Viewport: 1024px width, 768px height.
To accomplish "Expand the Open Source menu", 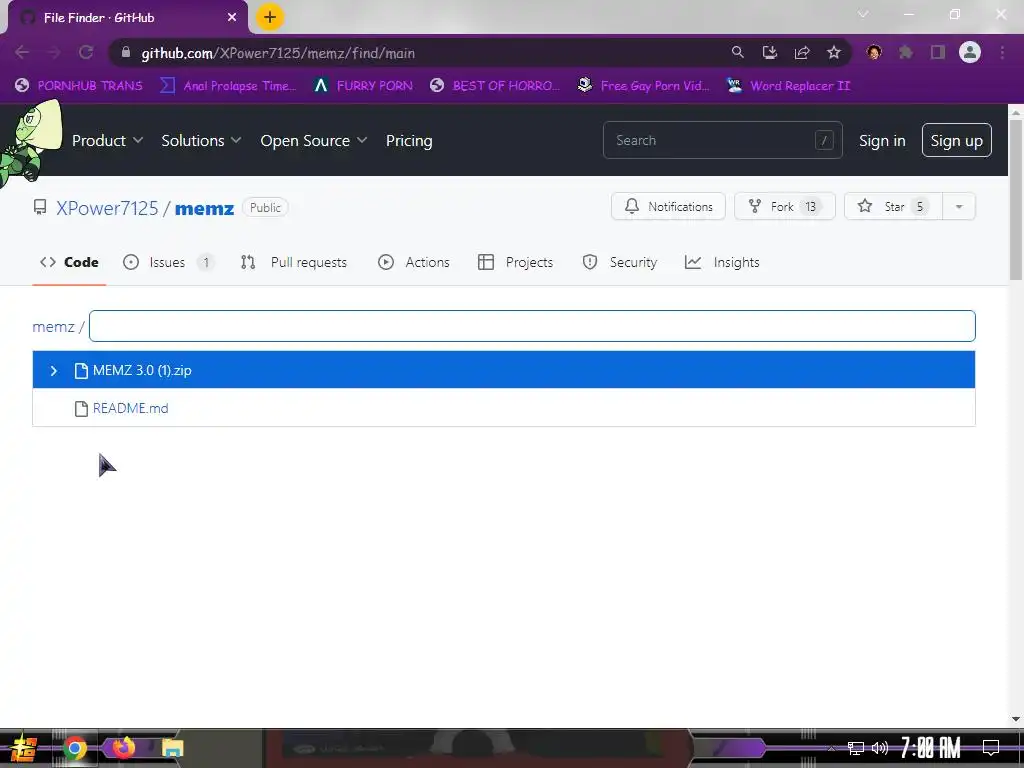I will (313, 140).
